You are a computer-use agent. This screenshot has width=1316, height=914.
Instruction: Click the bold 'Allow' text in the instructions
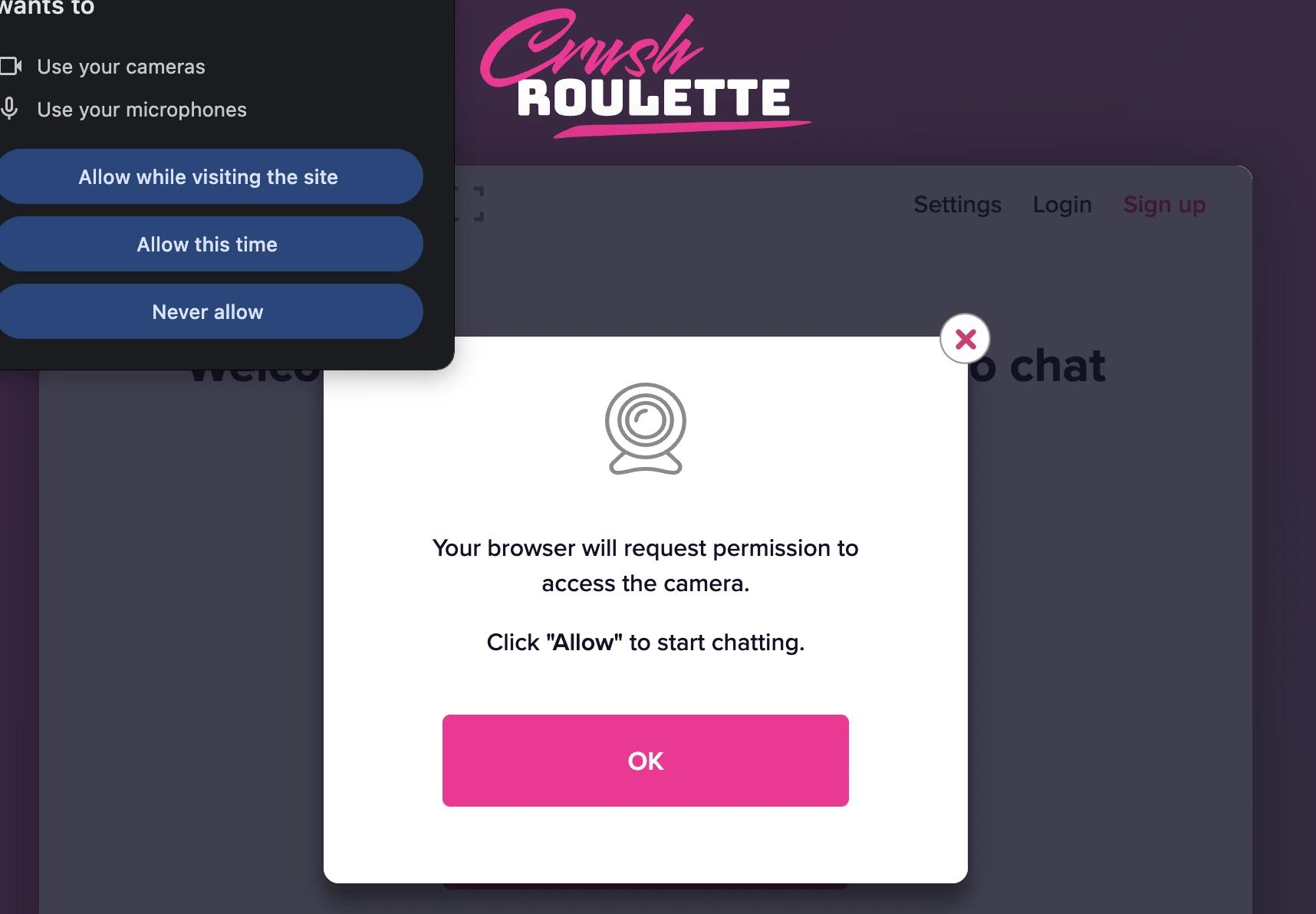(583, 642)
